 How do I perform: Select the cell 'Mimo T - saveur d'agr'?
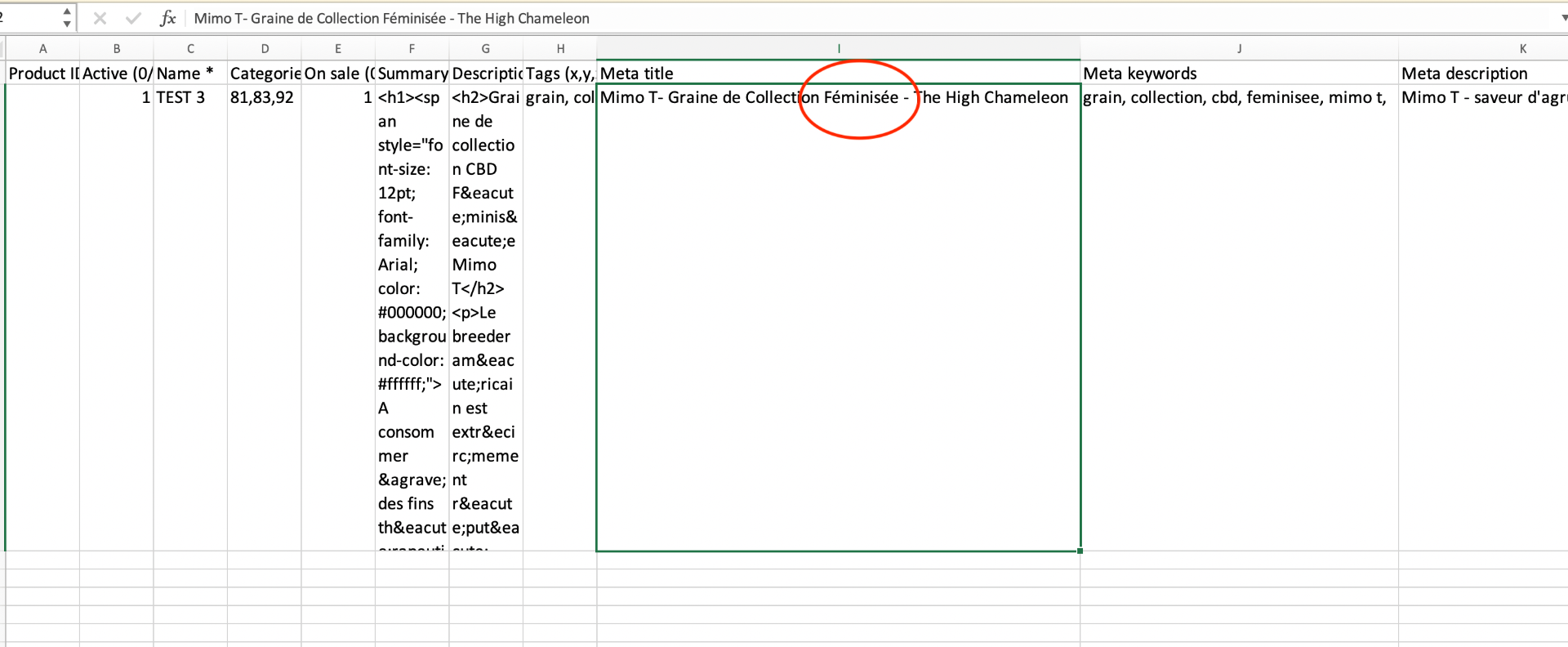point(1483,318)
